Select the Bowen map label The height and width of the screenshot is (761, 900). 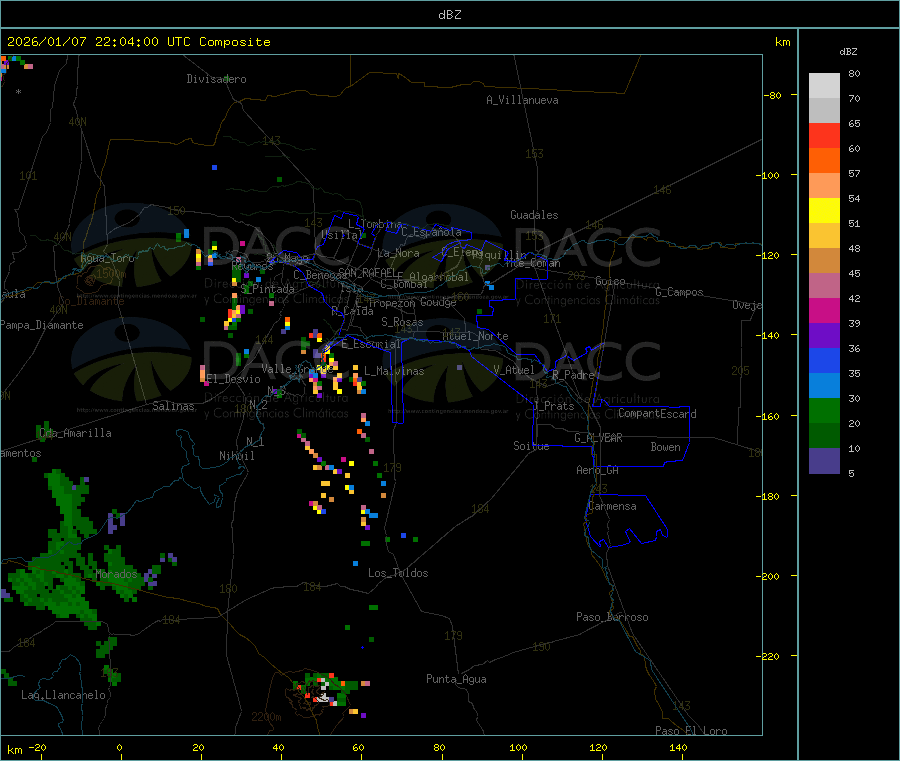tap(665, 448)
